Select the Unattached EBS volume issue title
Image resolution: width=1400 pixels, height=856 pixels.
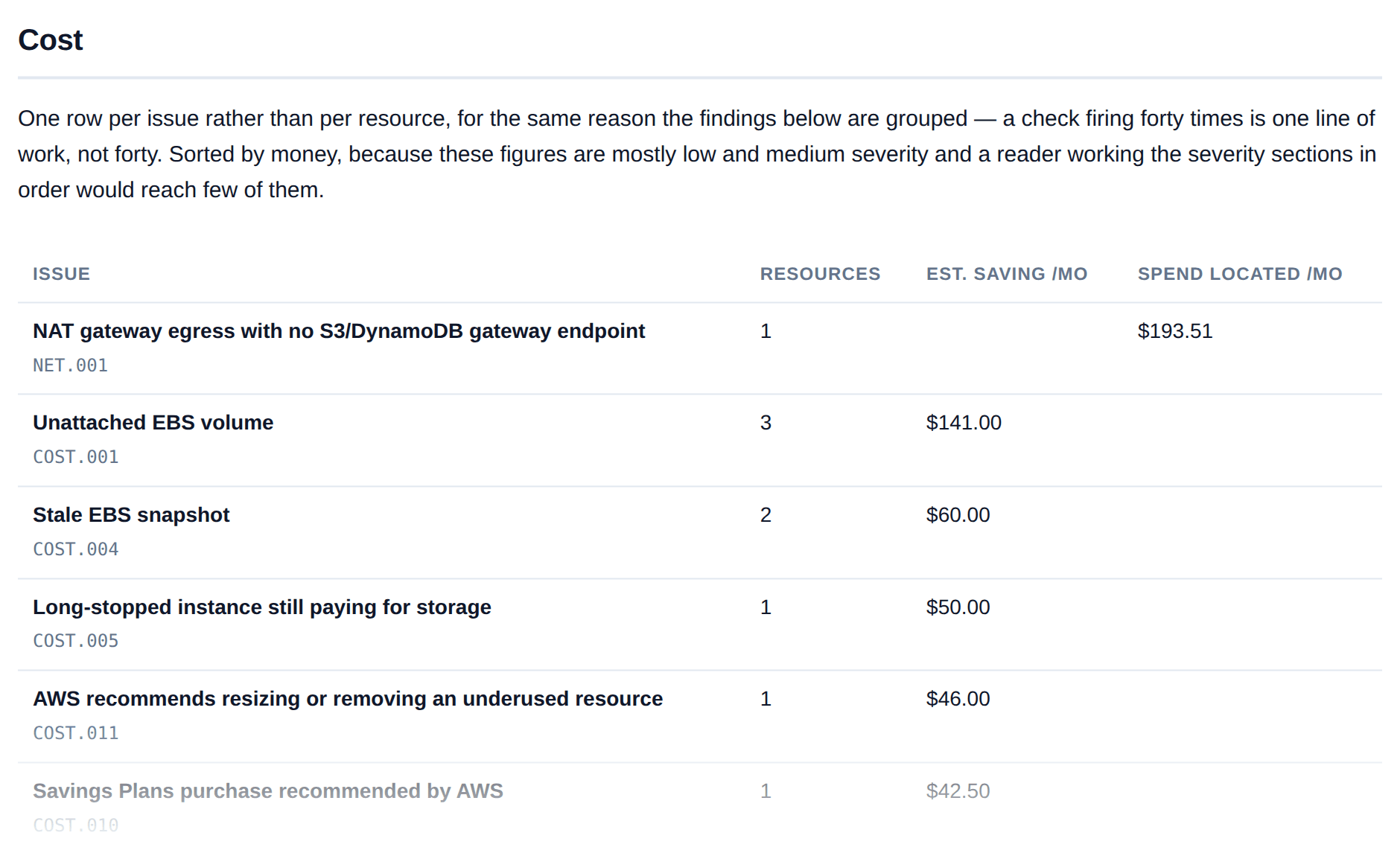[153, 423]
